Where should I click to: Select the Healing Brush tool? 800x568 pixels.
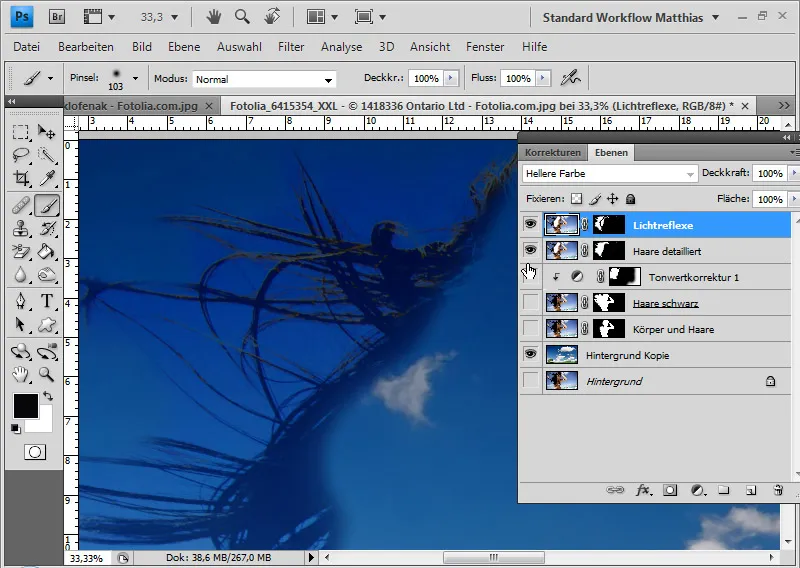coord(21,206)
